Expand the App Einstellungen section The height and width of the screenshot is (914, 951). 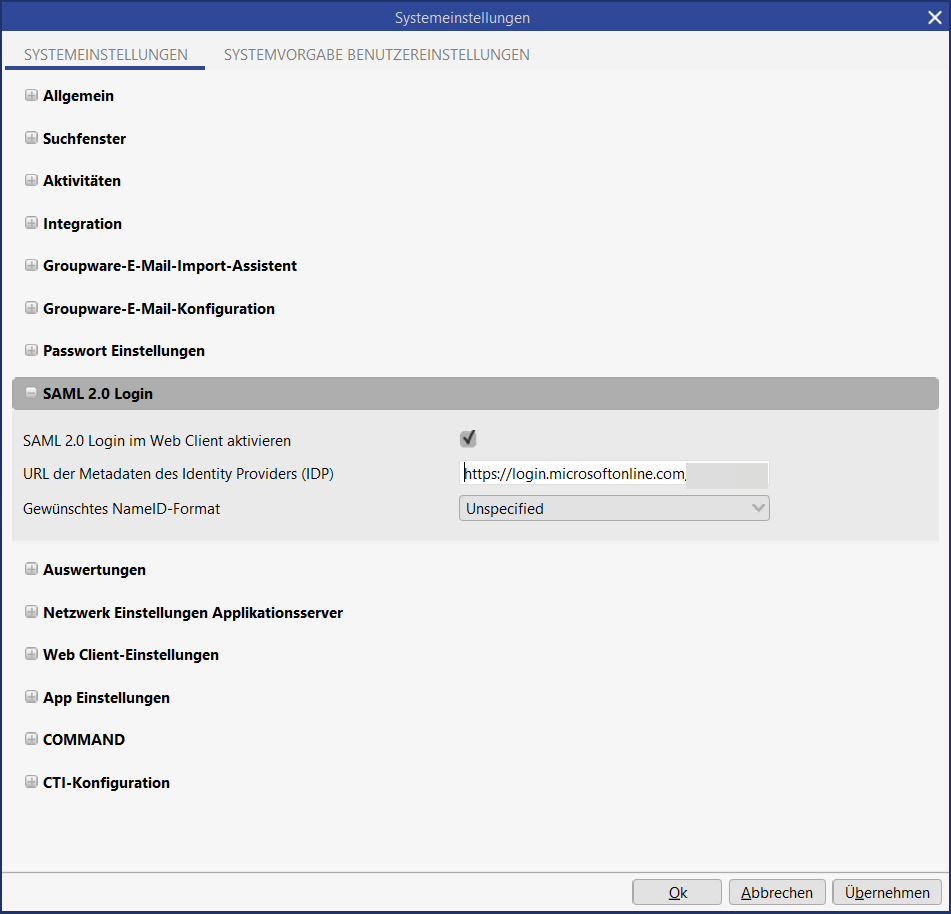[x=31, y=698]
